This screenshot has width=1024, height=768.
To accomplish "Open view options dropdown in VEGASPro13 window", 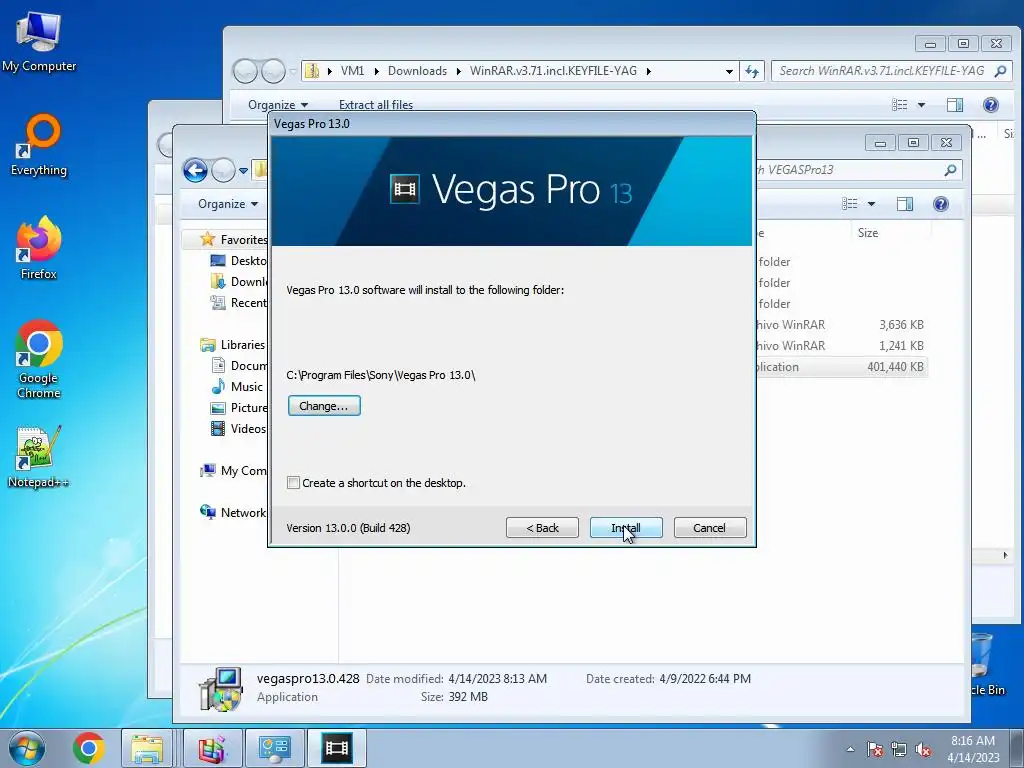I will click(871, 204).
